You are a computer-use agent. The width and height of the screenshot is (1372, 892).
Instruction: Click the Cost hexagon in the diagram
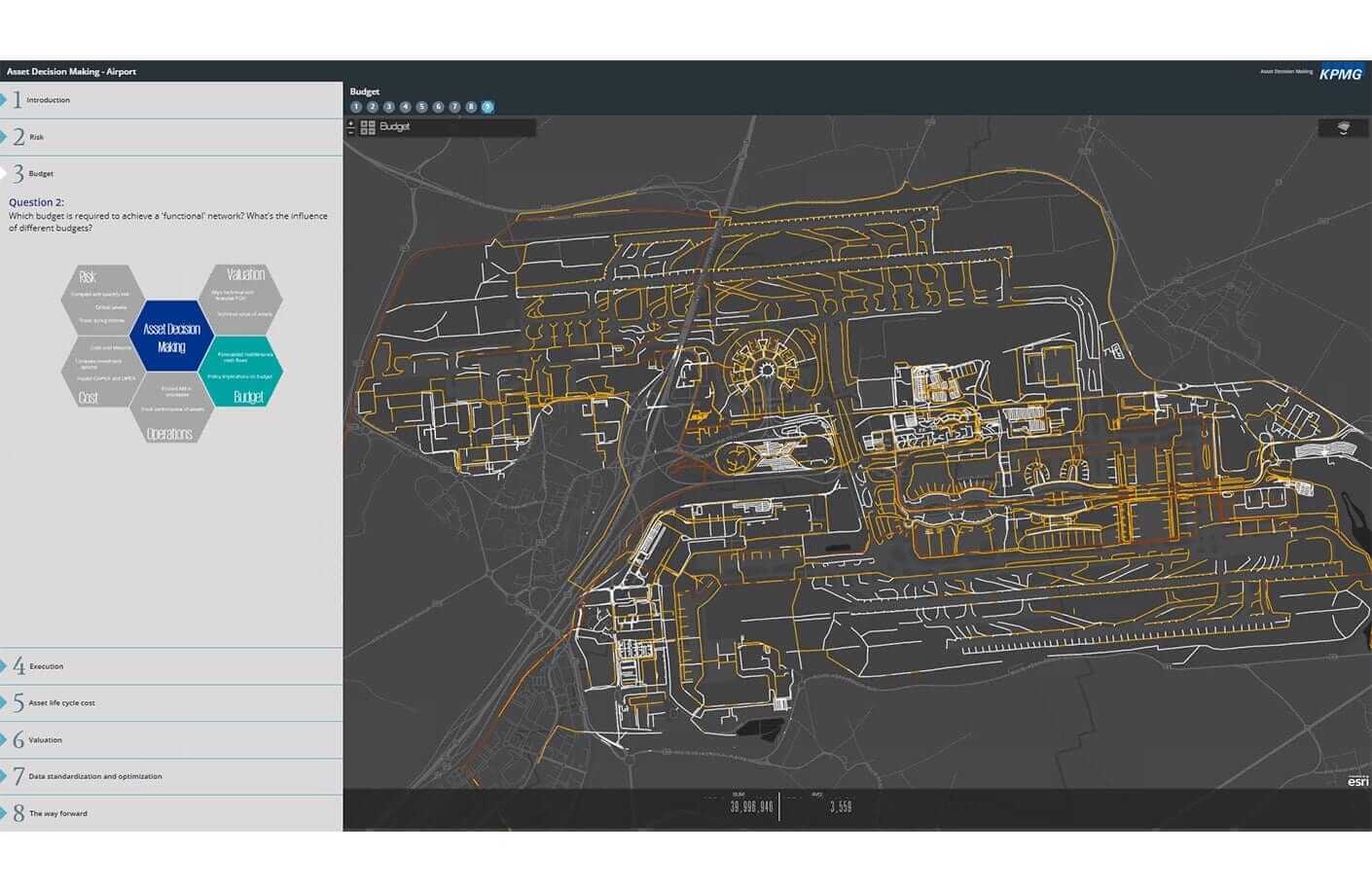[102, 372]
